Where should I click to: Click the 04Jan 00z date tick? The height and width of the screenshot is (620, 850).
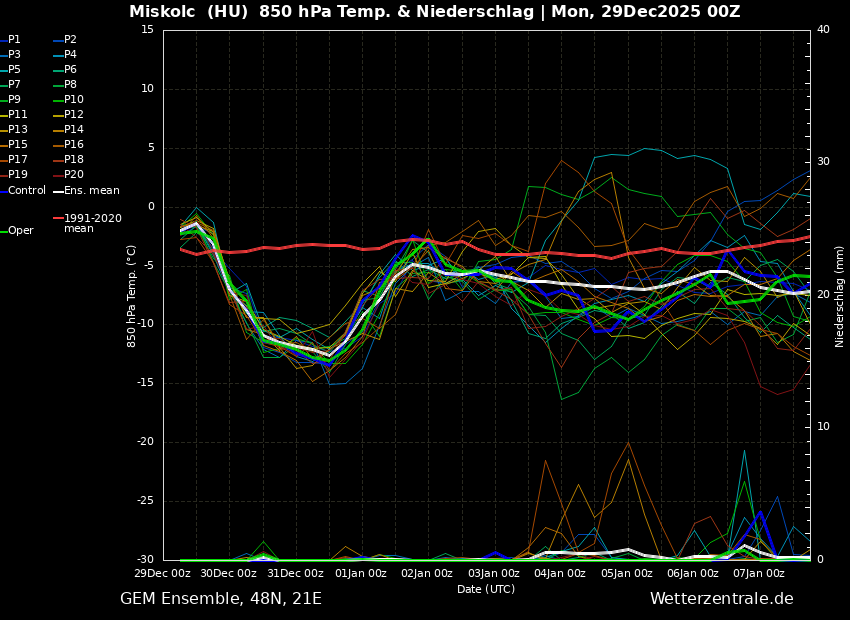(x=560, y=574)
